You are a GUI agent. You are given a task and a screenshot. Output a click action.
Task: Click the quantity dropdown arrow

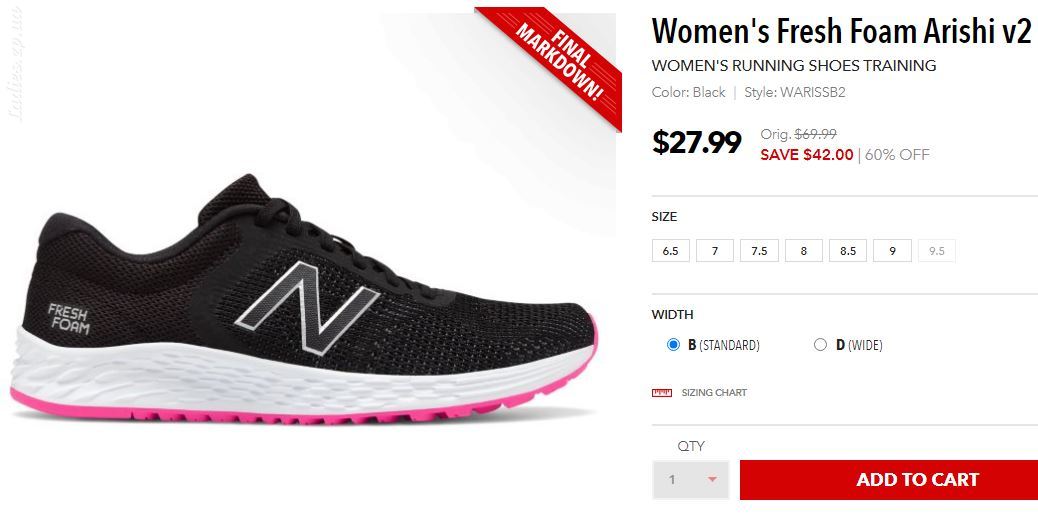click(x=712, y=479)
